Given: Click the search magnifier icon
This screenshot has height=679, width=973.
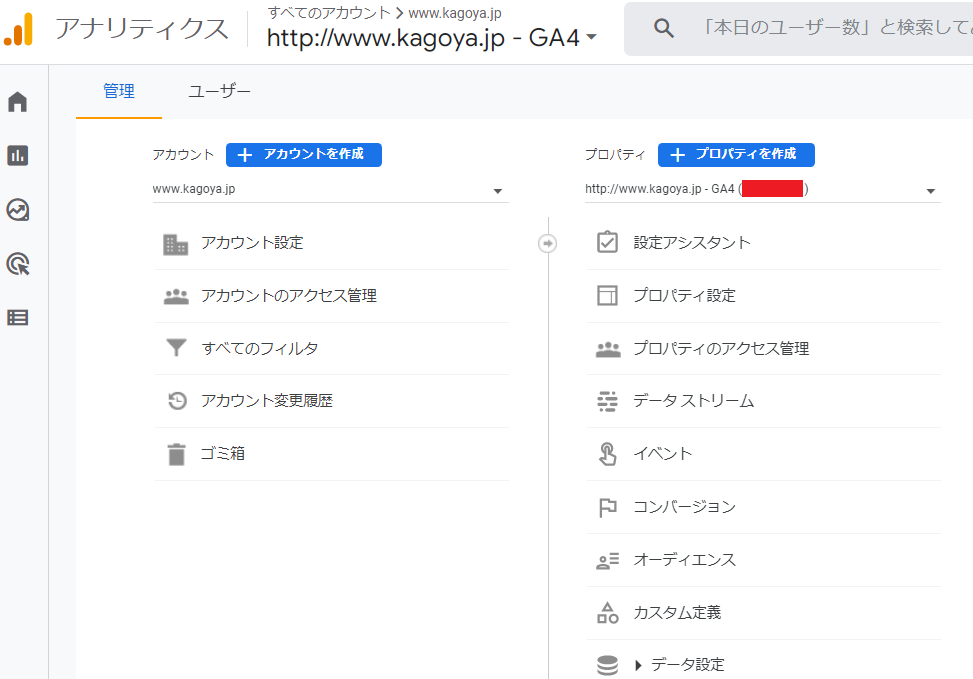Looking at the screenshot, I should coord(663,28).
